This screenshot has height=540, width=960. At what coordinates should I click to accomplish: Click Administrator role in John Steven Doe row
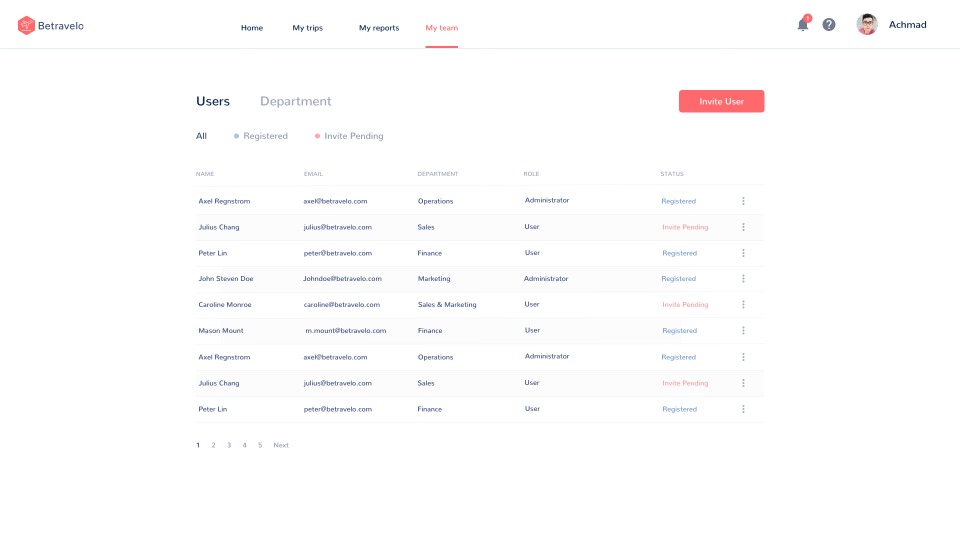point(546,279)
